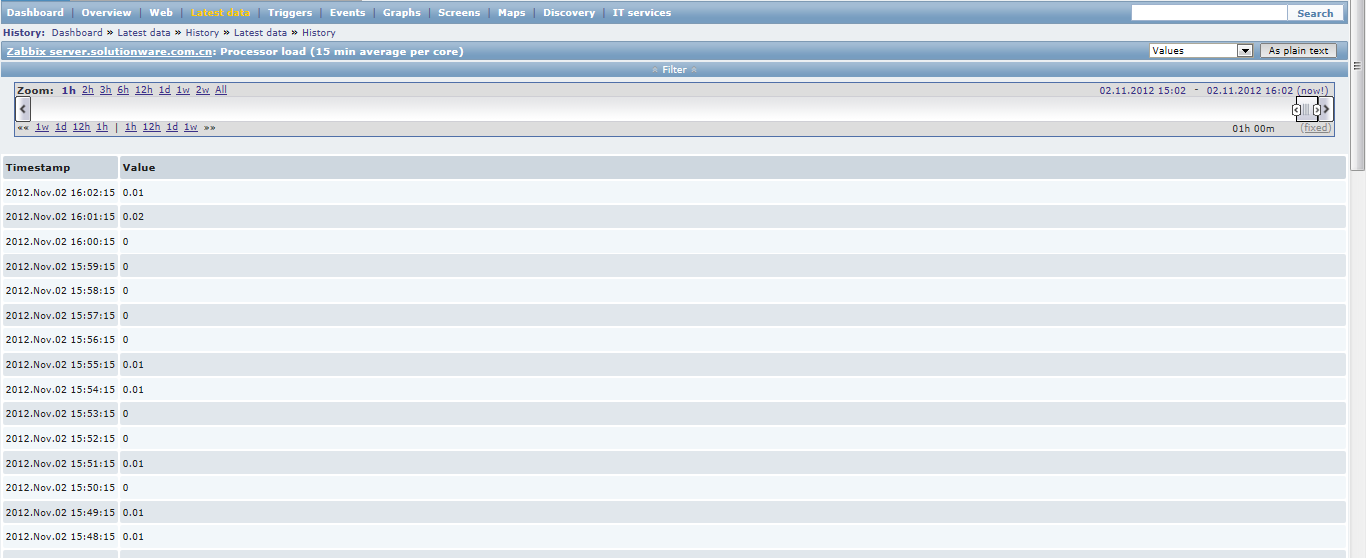Viewport: 1366px width, 558px height.
Task: Open the Maps menu
Action: 512,13
